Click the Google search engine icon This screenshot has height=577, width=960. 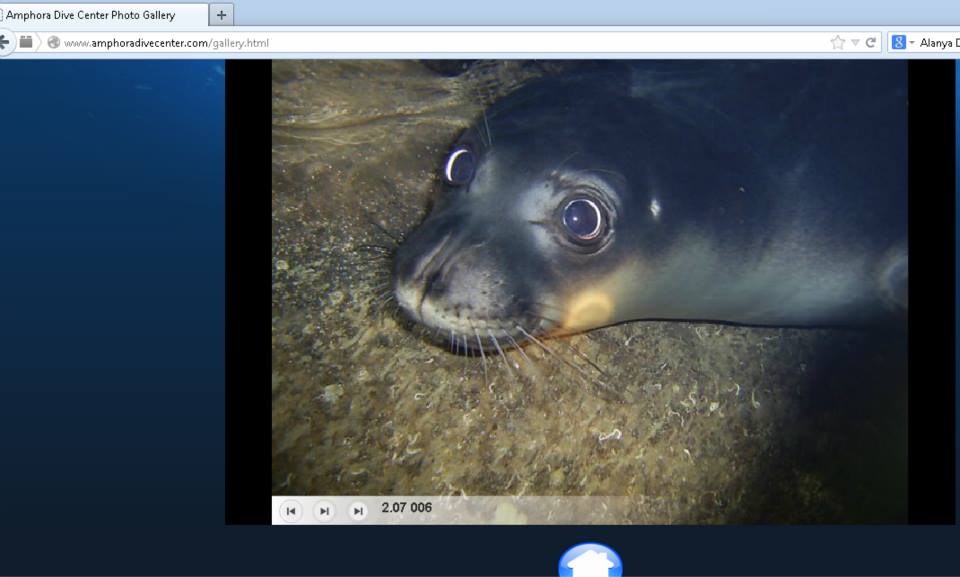point(898,42)
